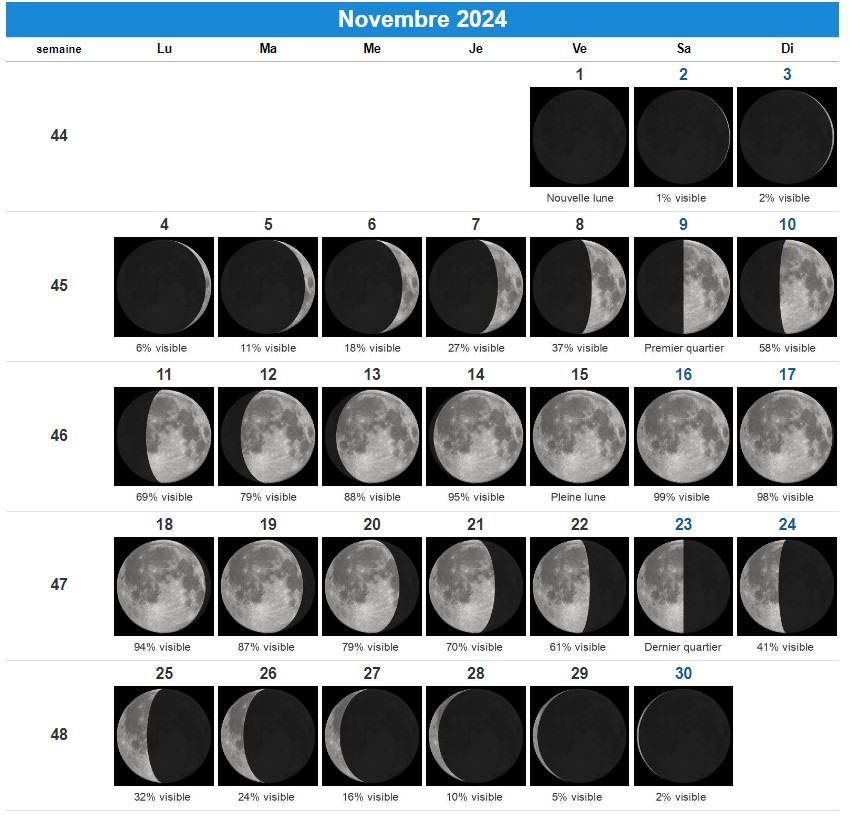Click the moon image for November 3

click(x=787, y=137)
